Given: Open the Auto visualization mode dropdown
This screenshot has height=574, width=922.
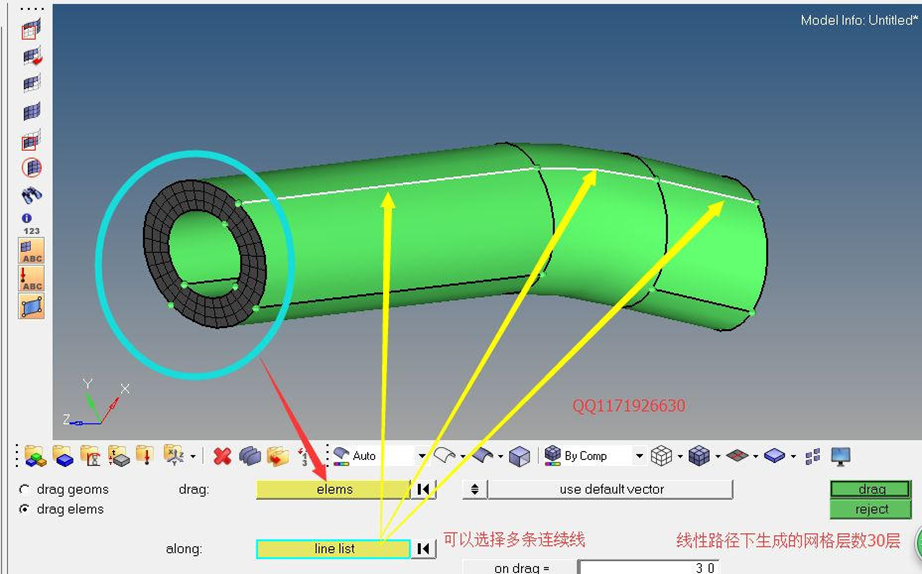Looking at the screenshot, I should pyautogui.click(x=421, y=456).
